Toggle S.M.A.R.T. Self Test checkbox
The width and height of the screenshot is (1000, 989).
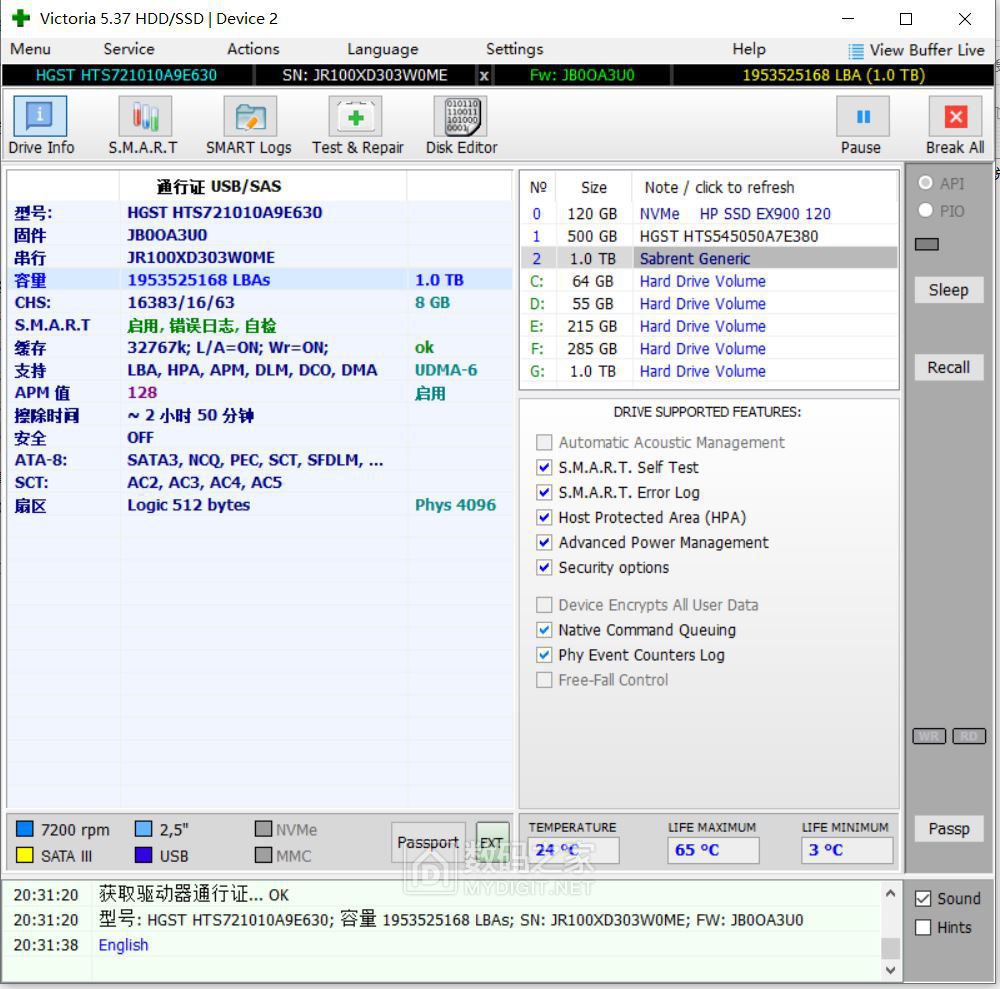pyautogui.click(x=544, y=467)
